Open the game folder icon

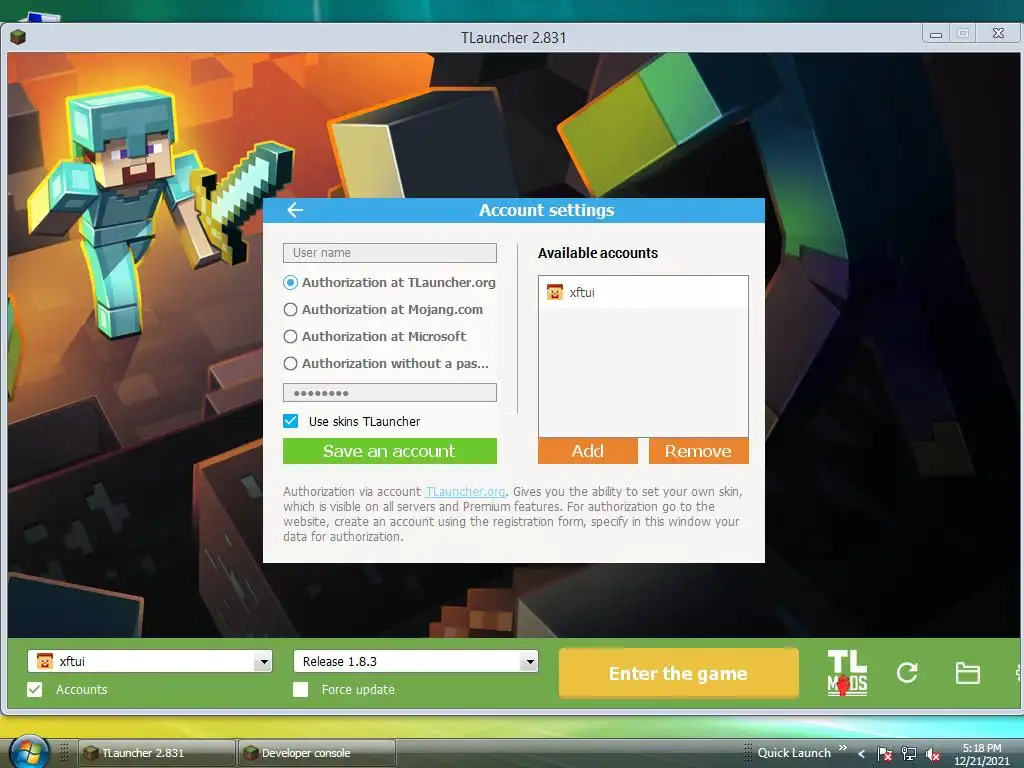tap(967, 673)
